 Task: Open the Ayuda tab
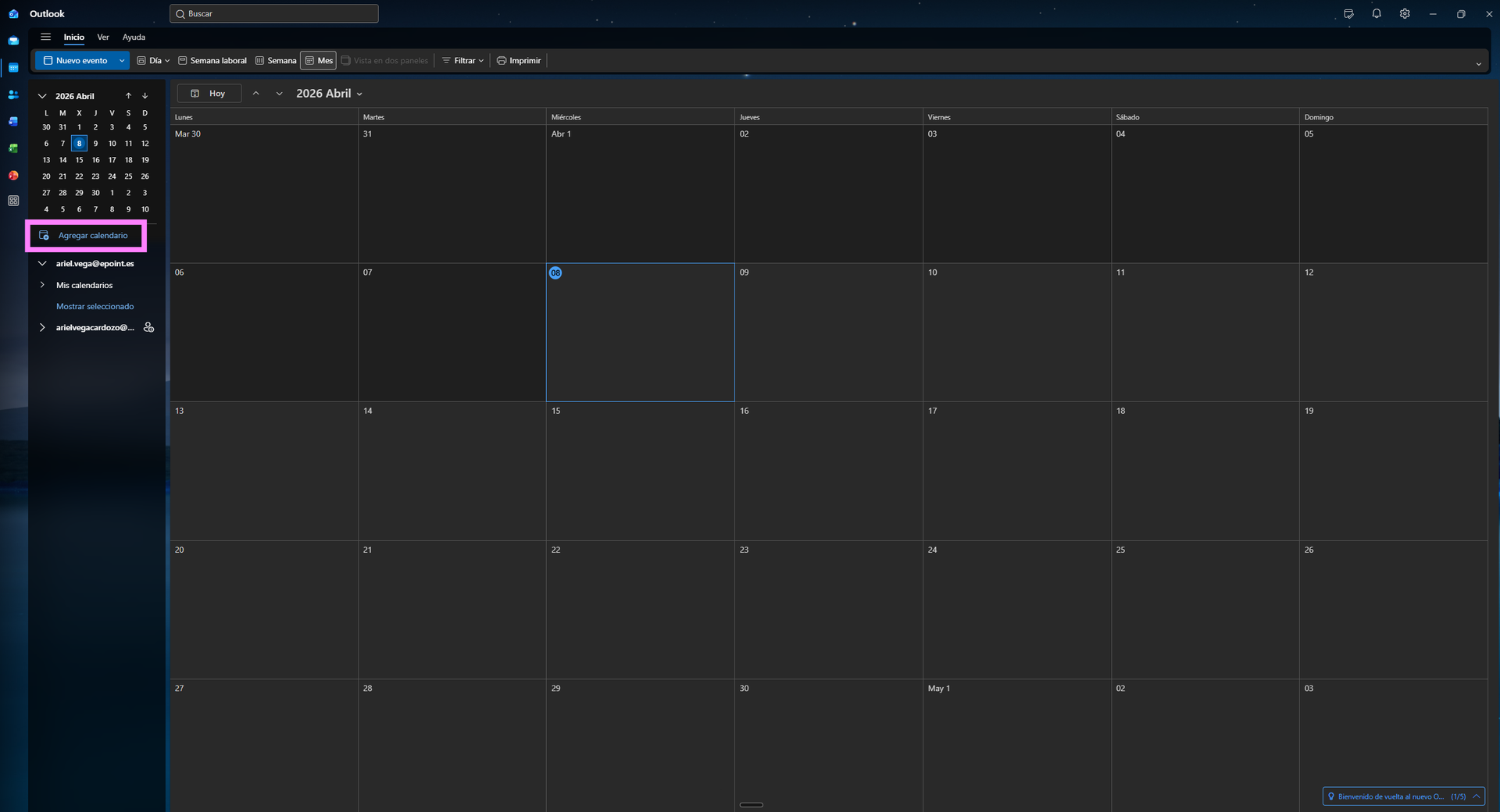tap(134, 37)
